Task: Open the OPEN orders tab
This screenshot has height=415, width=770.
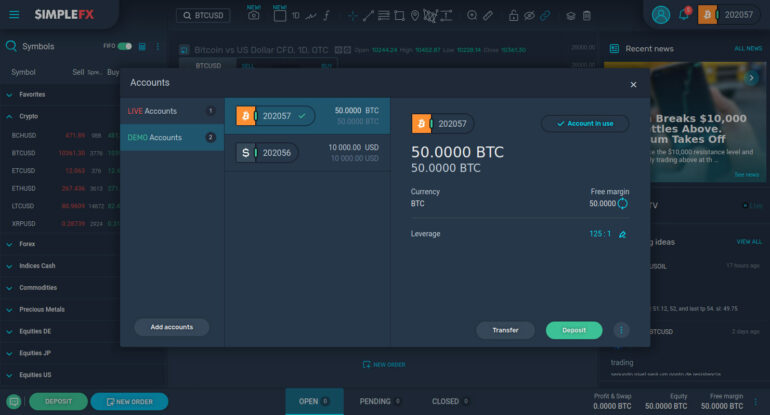Action: [x=314, y=401]
